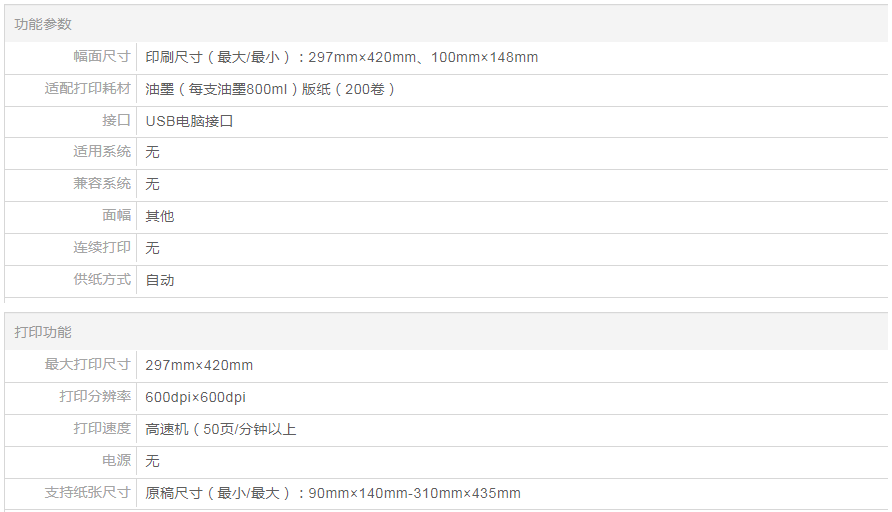The height and width of the screenshot is (512, 892).
Task: Select the 适配打印耗材 label
Action: [x=88, y=89]
